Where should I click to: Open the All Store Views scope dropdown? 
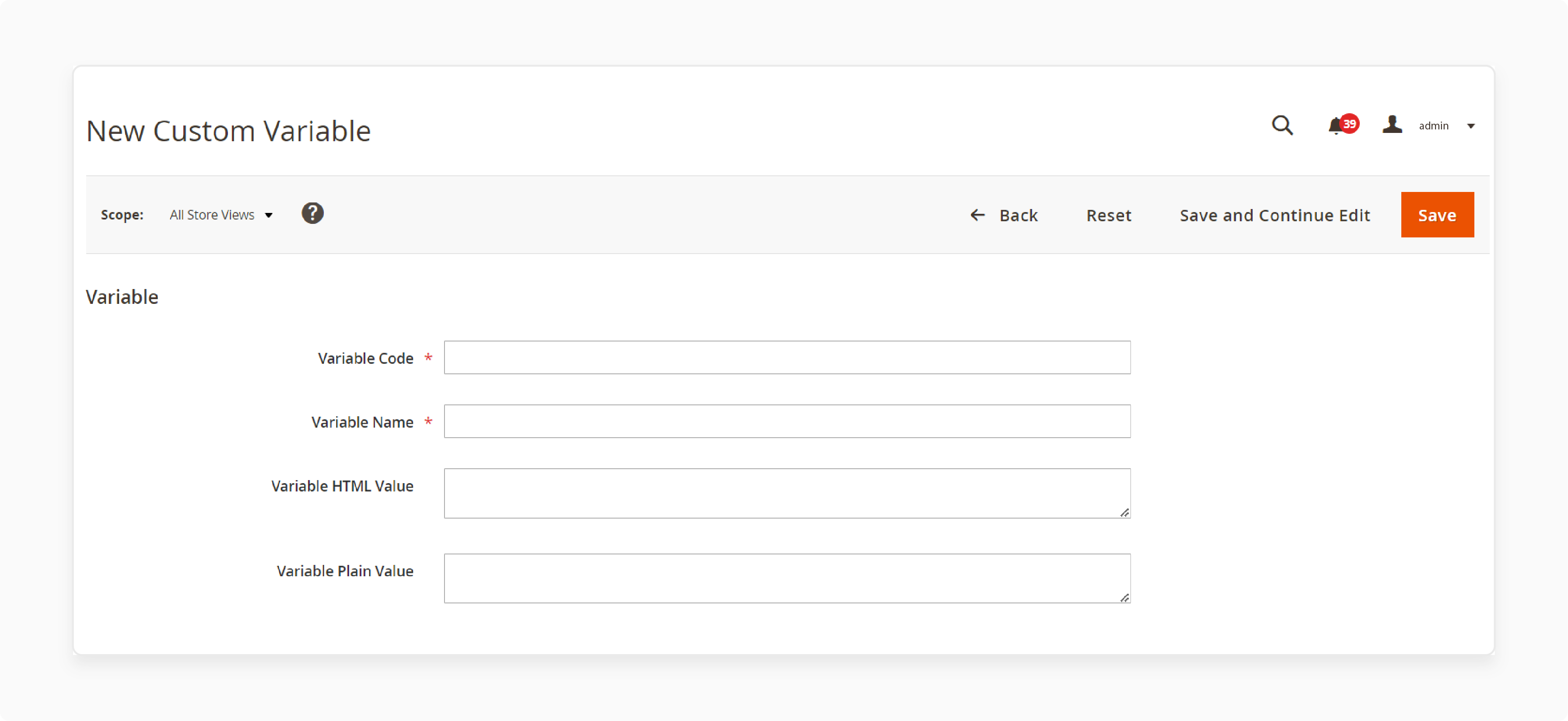click(221, 215)
